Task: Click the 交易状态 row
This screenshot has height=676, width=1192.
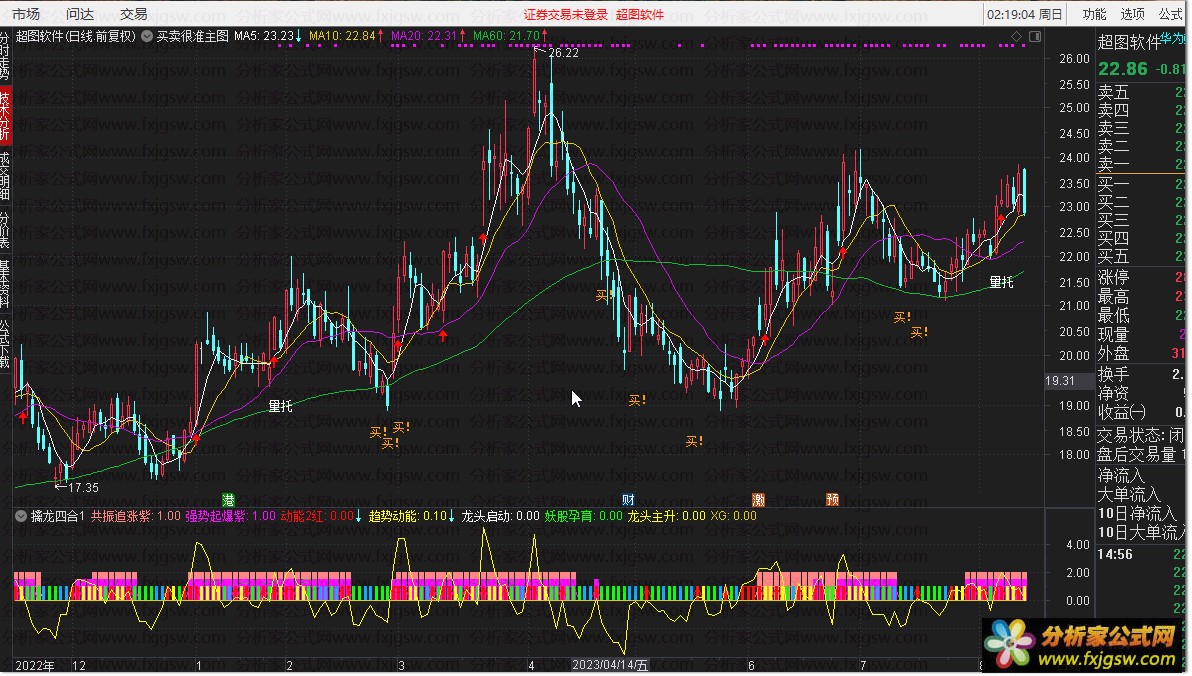Action: (1141, 436)
